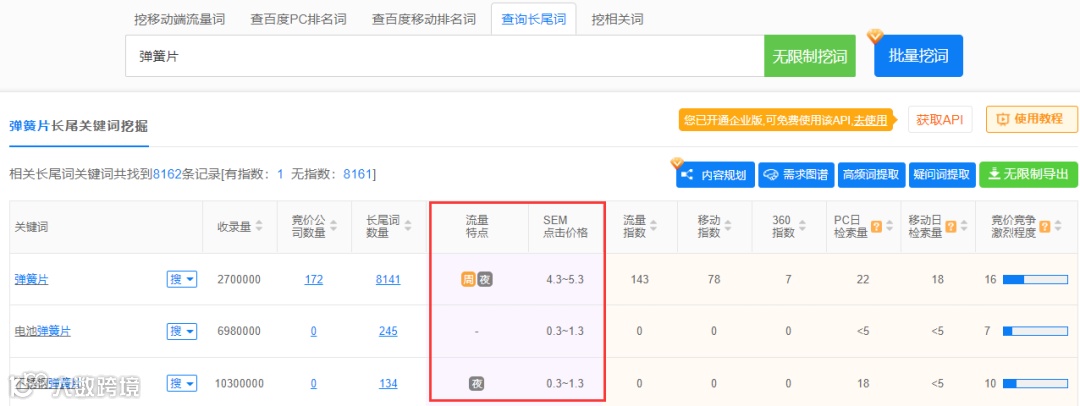The image size is (1080, 406).
Task: Click the competition bar showing 10
Action: pos(1035,383)
